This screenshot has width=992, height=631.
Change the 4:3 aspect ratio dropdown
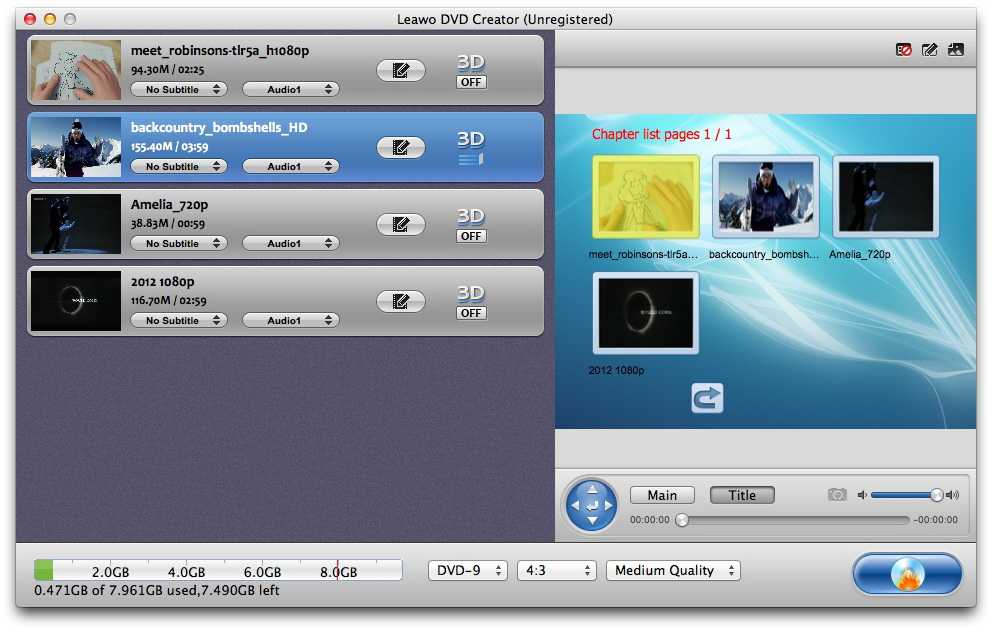point(557,571)
